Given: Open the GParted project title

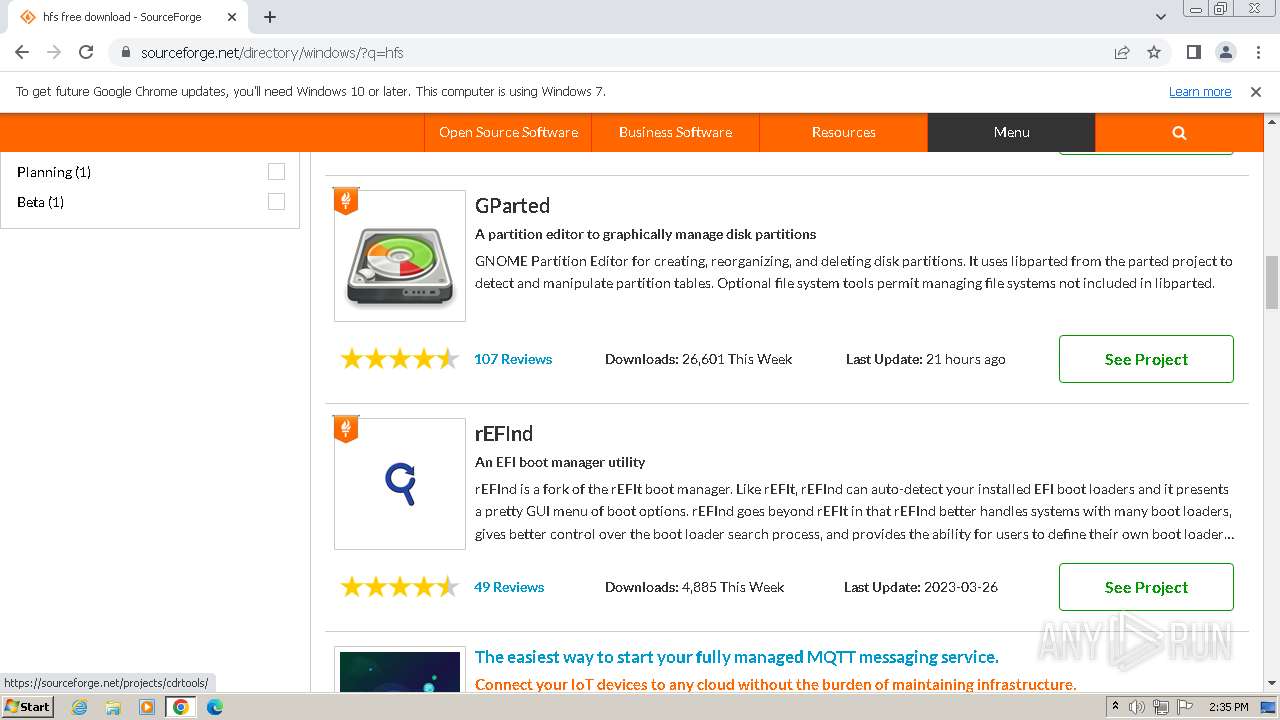Looking at the screenshot, I should [512, 206].
